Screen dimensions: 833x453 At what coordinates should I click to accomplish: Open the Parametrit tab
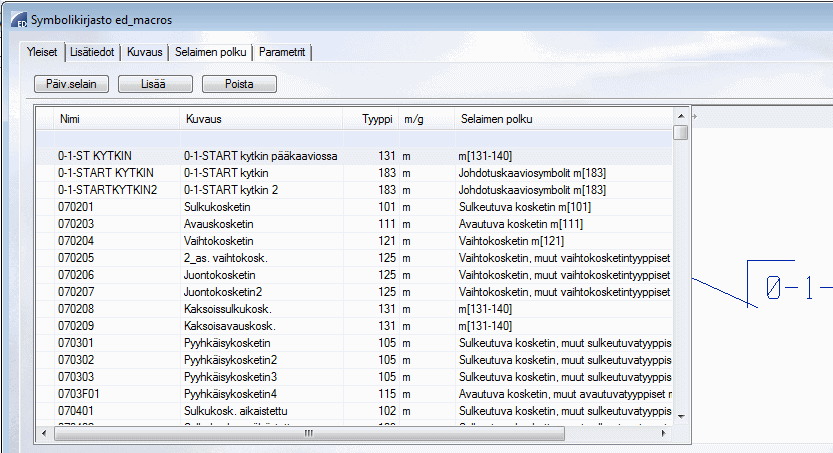tap(284, 52)
